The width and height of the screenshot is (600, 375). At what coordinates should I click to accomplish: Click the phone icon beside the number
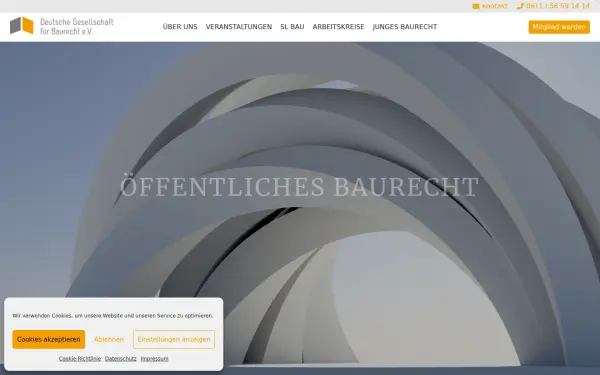point(520,6)
